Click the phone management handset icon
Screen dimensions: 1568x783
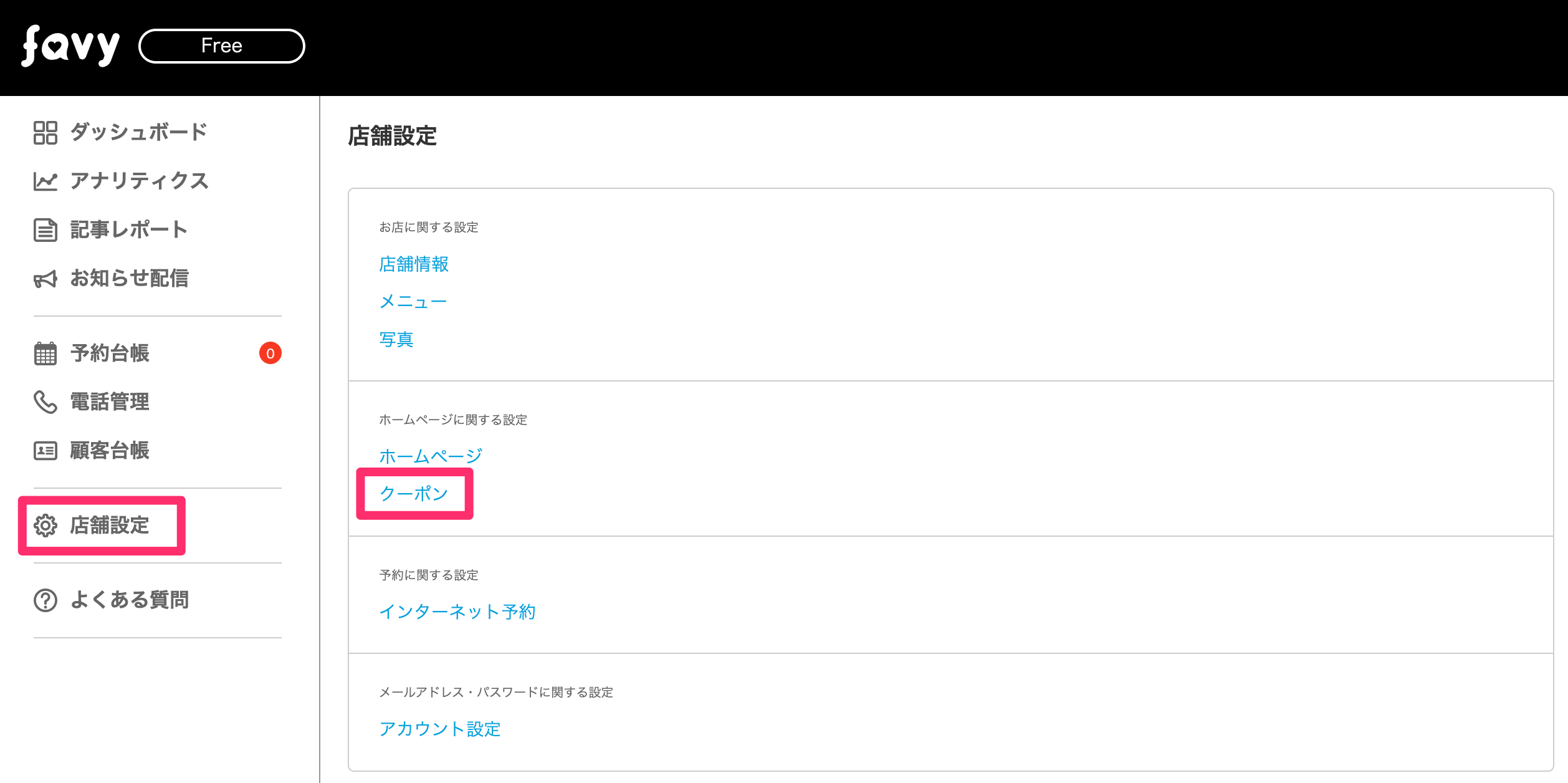pos(45,402)
